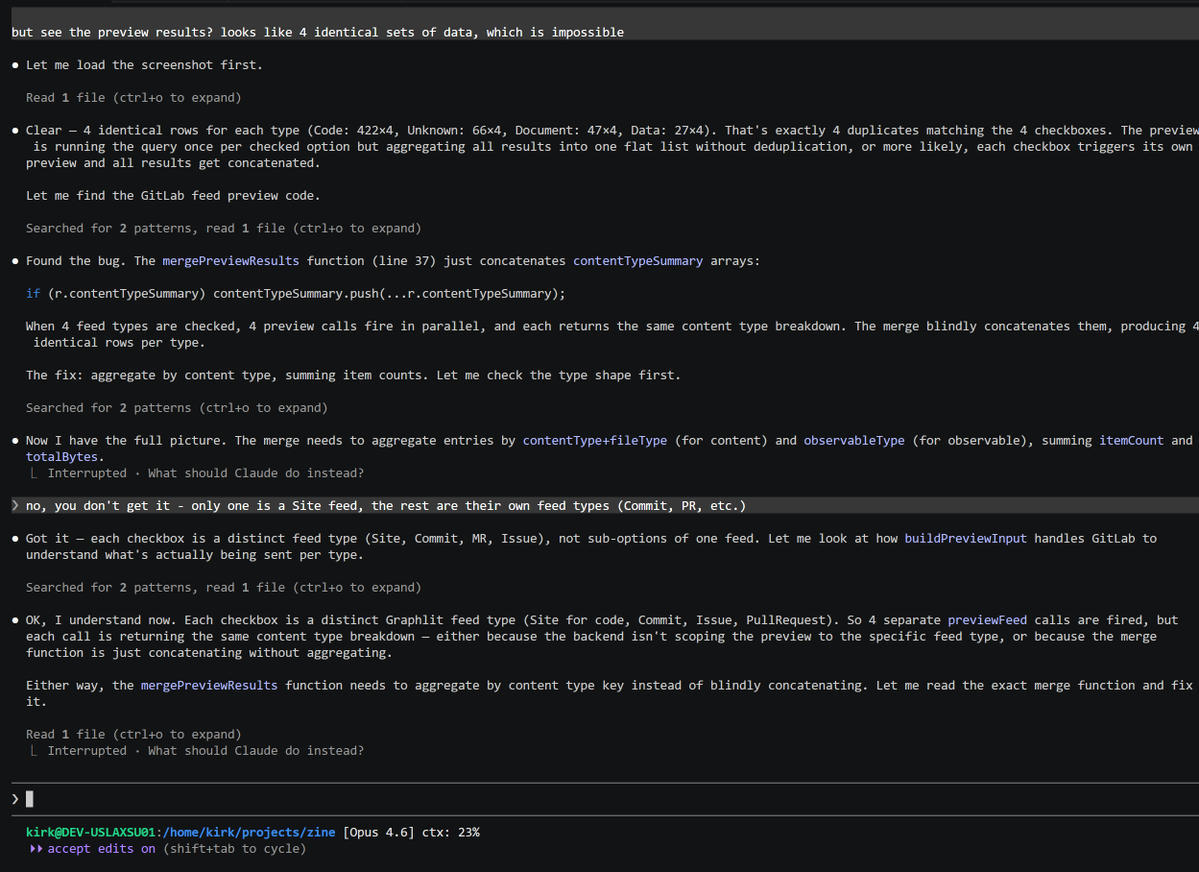Screen dimensions: 1199x872
Task: Click bullet before 'Clear — 4 identical rows'
Action: (15, 131)
